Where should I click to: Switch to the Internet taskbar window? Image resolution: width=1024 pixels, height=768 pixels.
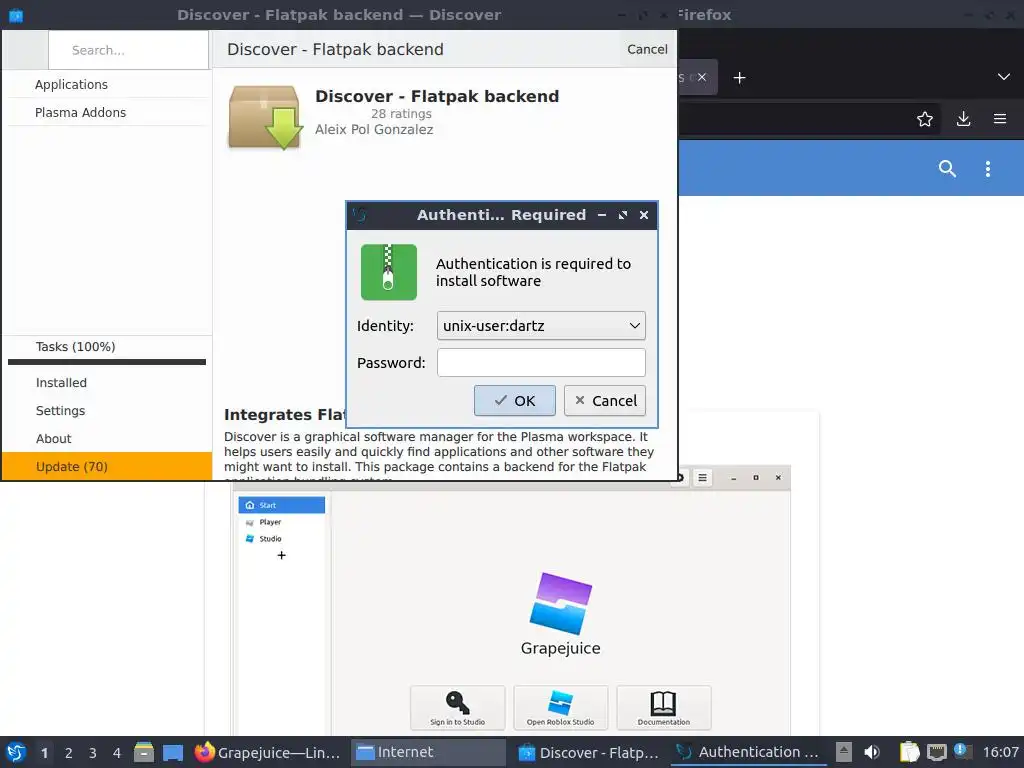pyautogui.click(x=428, y=752)
